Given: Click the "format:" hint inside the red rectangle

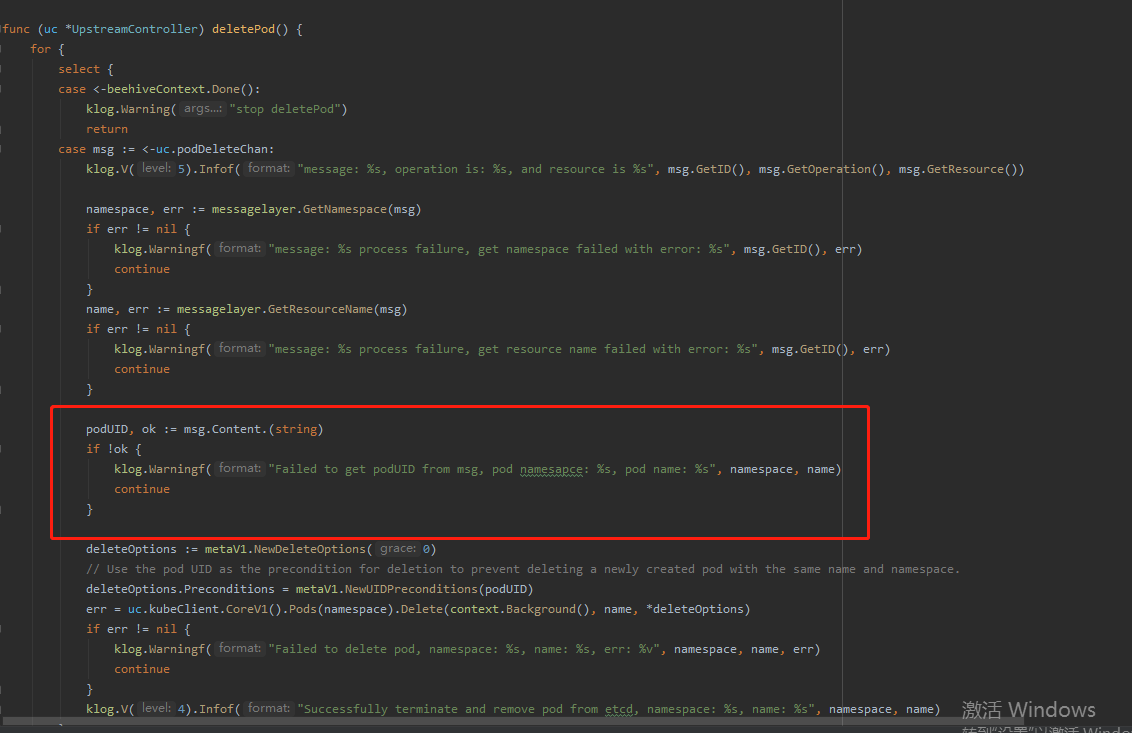Looking at the screenshot, I should [x=239, y=468].
